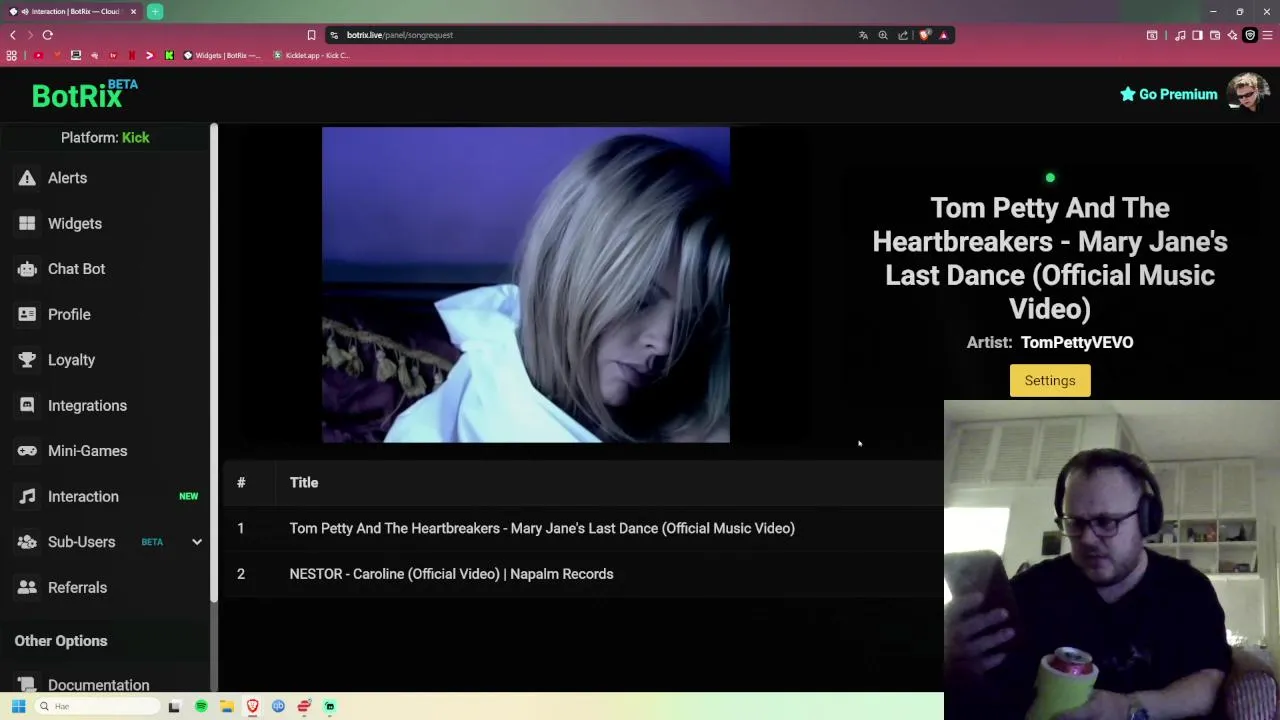The image size is (1280, 720).
Task: Open the Profile section
Action: point(69,314)
